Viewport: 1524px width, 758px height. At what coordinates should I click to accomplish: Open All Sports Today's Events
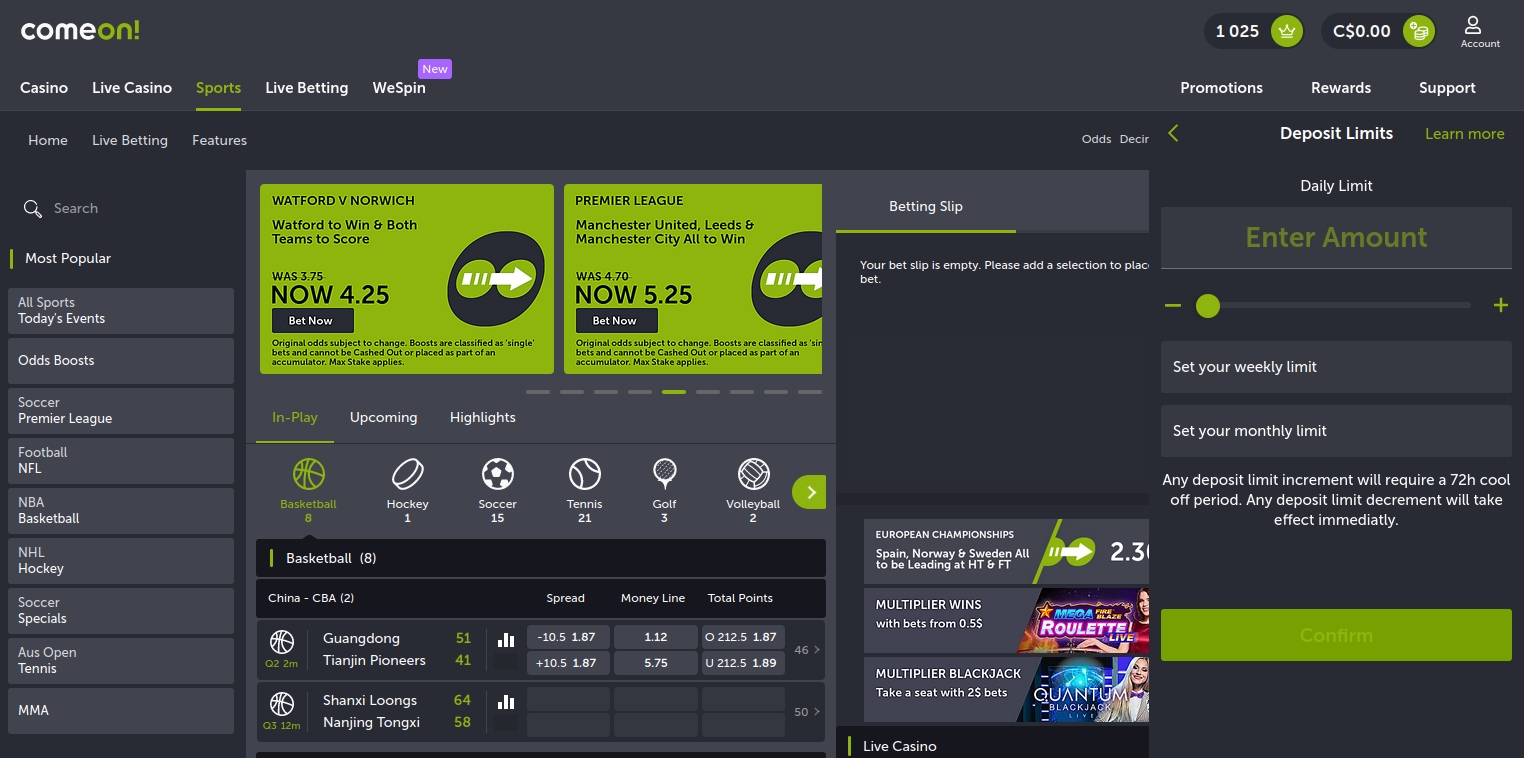click(121, 311)
